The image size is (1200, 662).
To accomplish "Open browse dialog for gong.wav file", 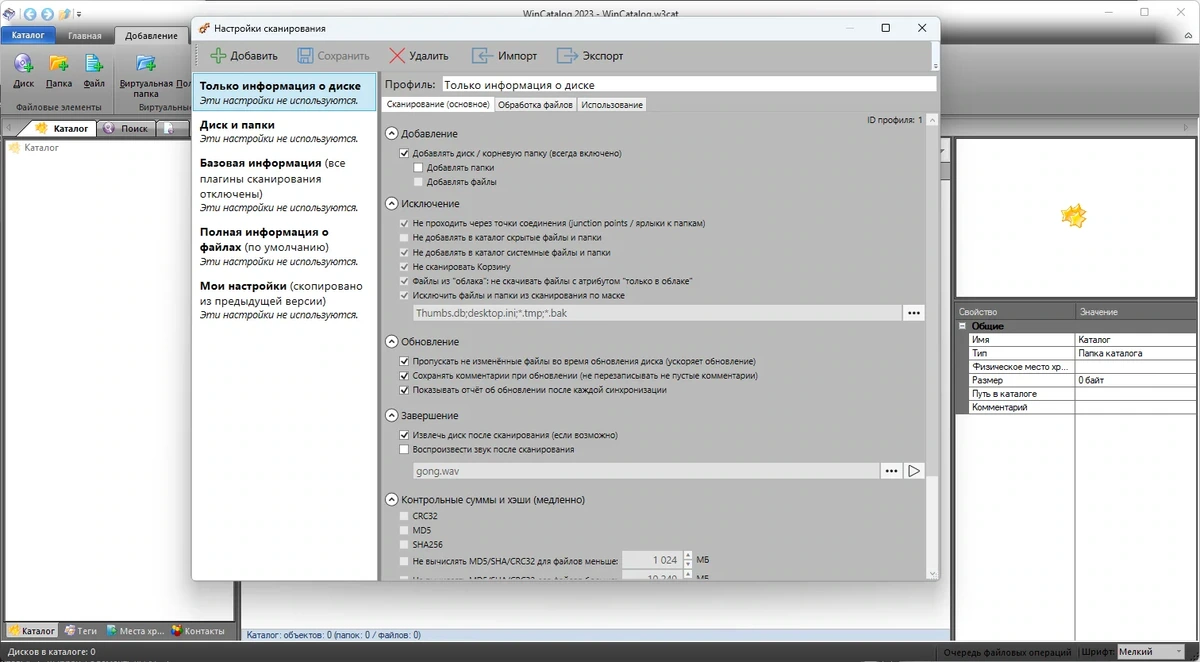I will [891, 471].
